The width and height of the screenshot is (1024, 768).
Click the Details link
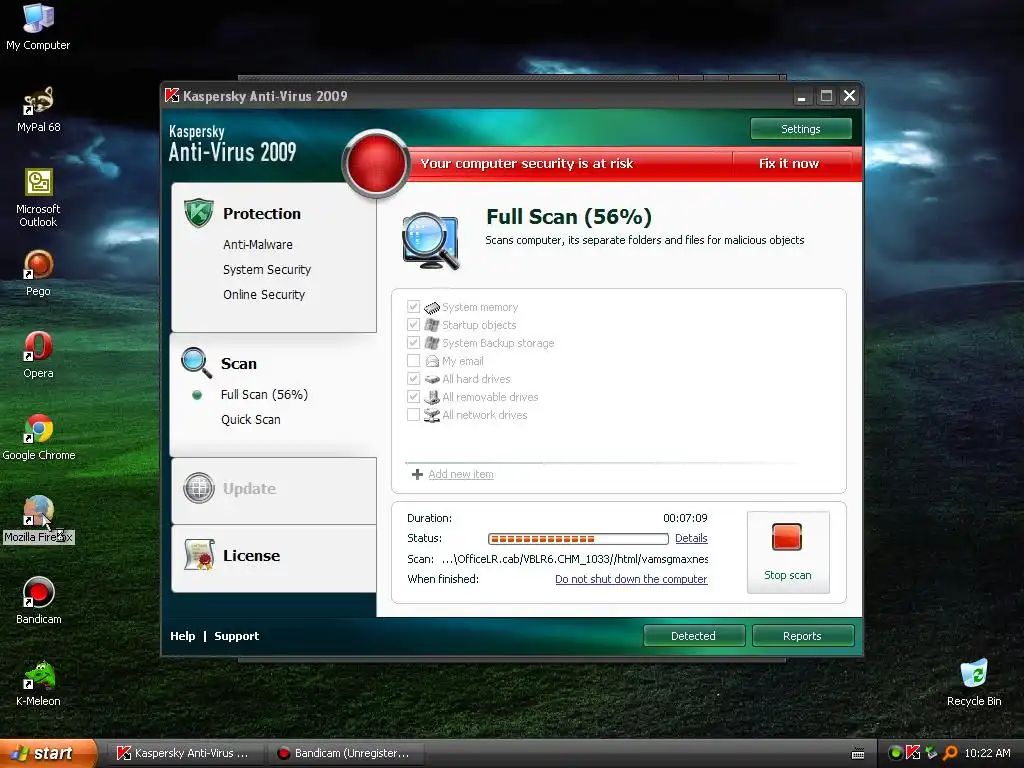691,538
